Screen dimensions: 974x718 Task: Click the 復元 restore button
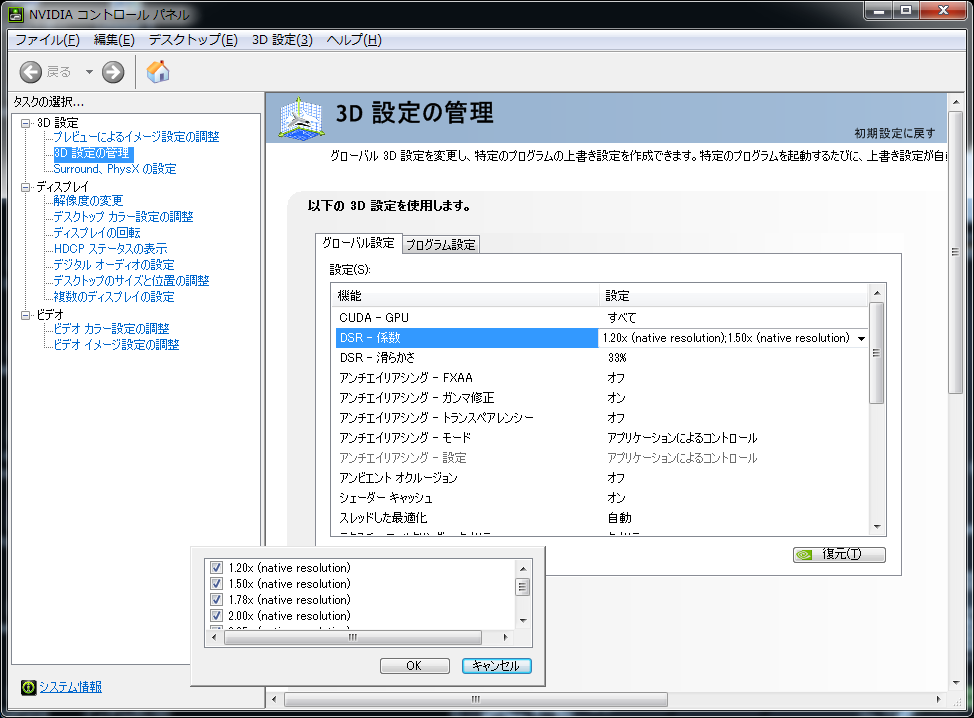click(x=839, y=554)
